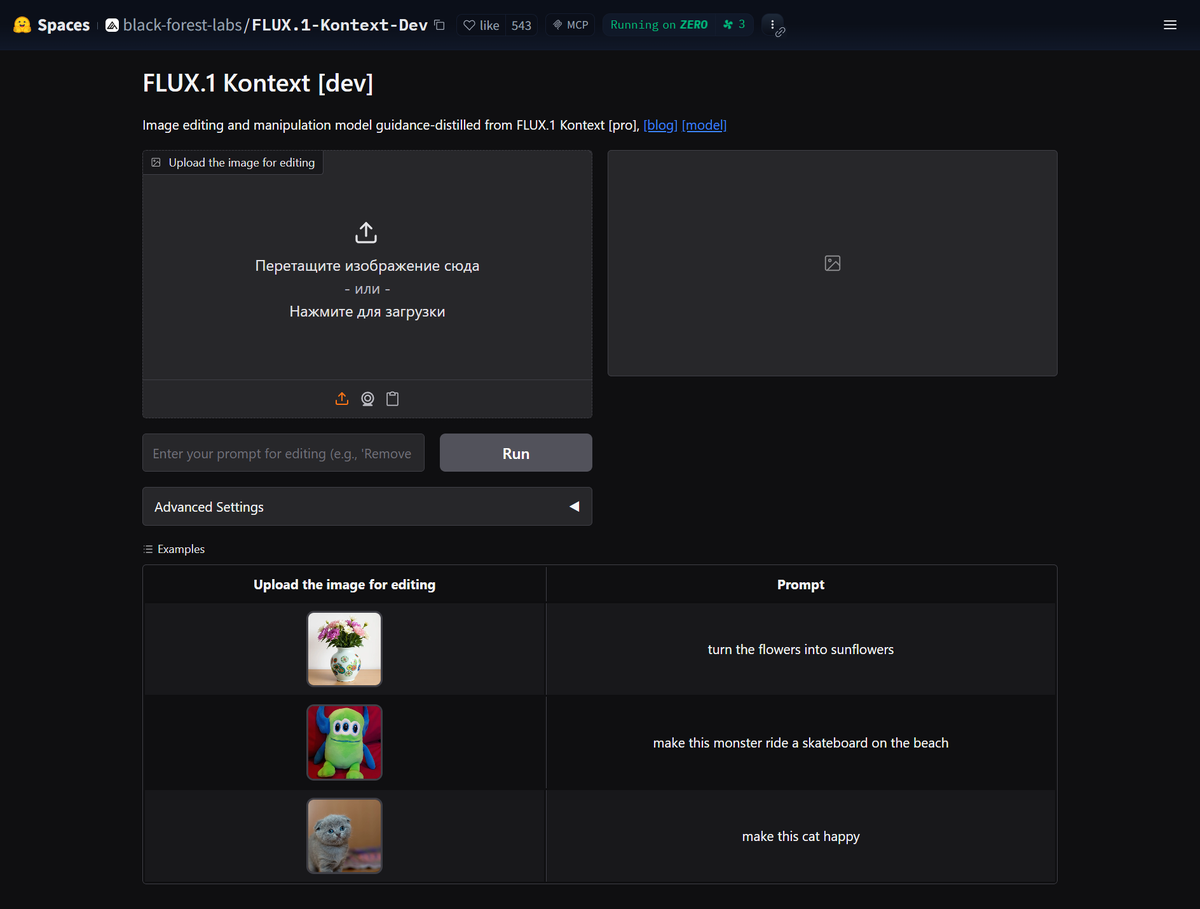Choose 'turn the flowers into sunflowers' prompt

801,650
